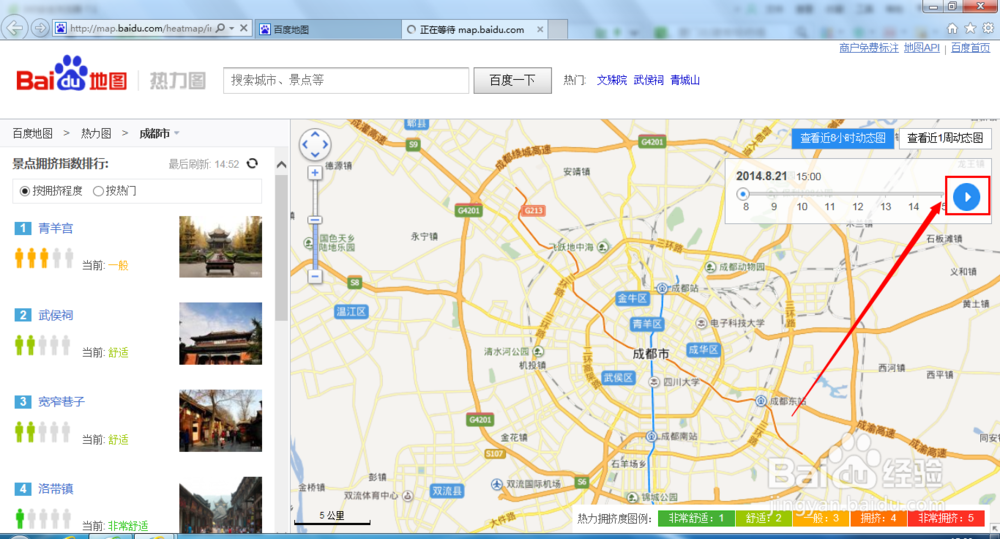Open the 宽窄巷子 ranking title

[61, 402]
